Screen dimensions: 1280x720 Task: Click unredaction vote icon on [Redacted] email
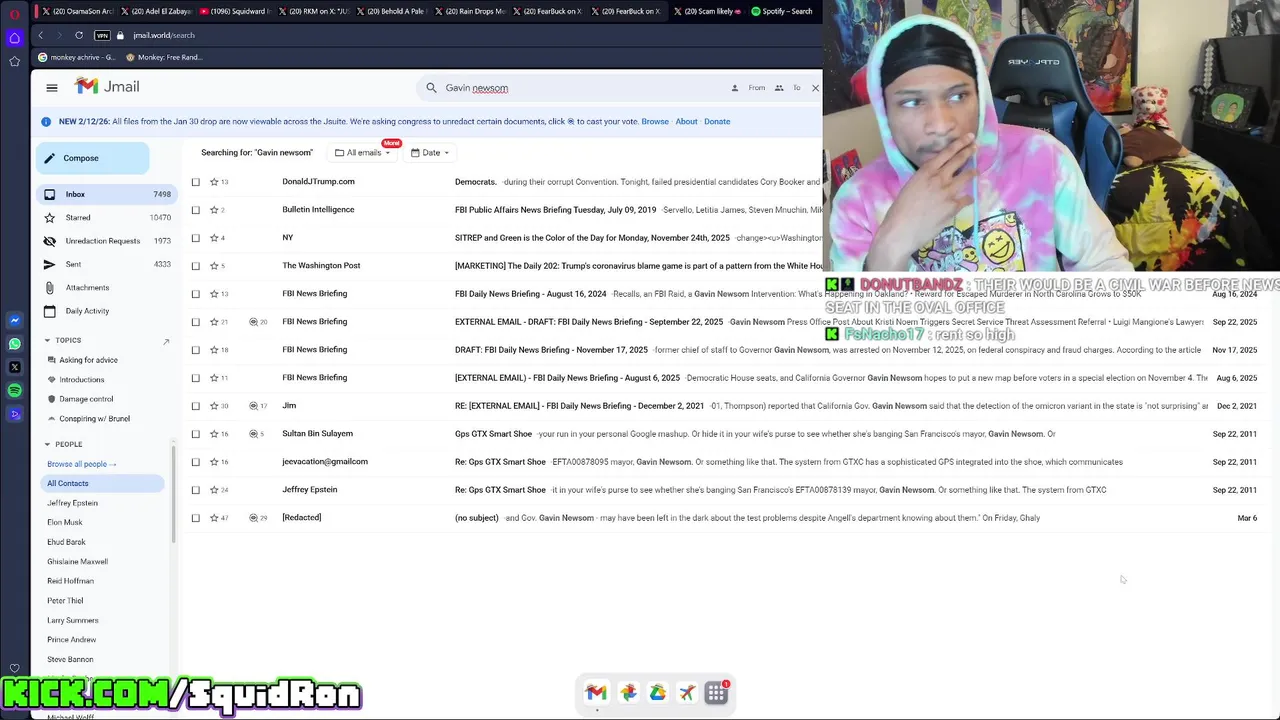(253, 518)
